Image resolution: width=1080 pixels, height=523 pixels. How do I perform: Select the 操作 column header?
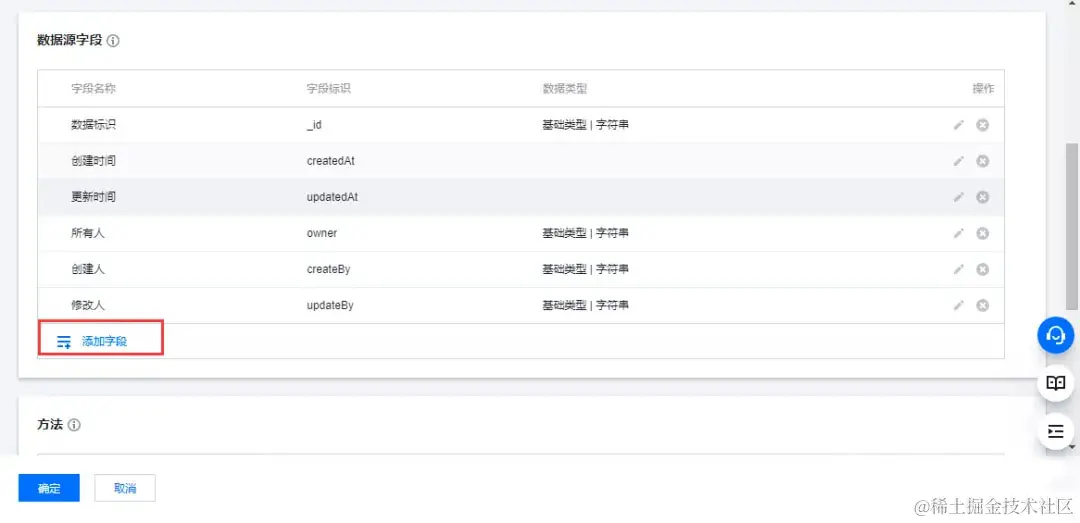tap(983, 89)
